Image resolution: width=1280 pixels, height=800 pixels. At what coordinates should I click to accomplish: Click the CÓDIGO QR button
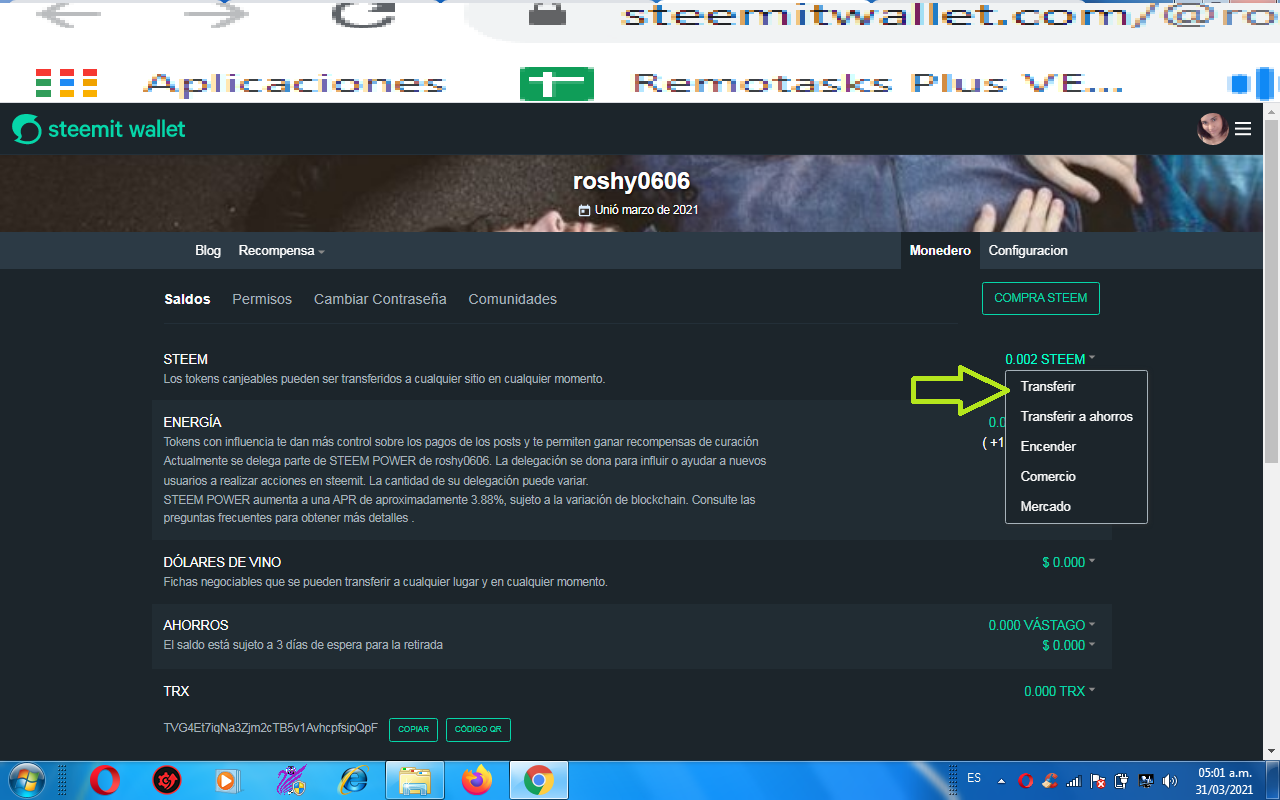point(478,729)
